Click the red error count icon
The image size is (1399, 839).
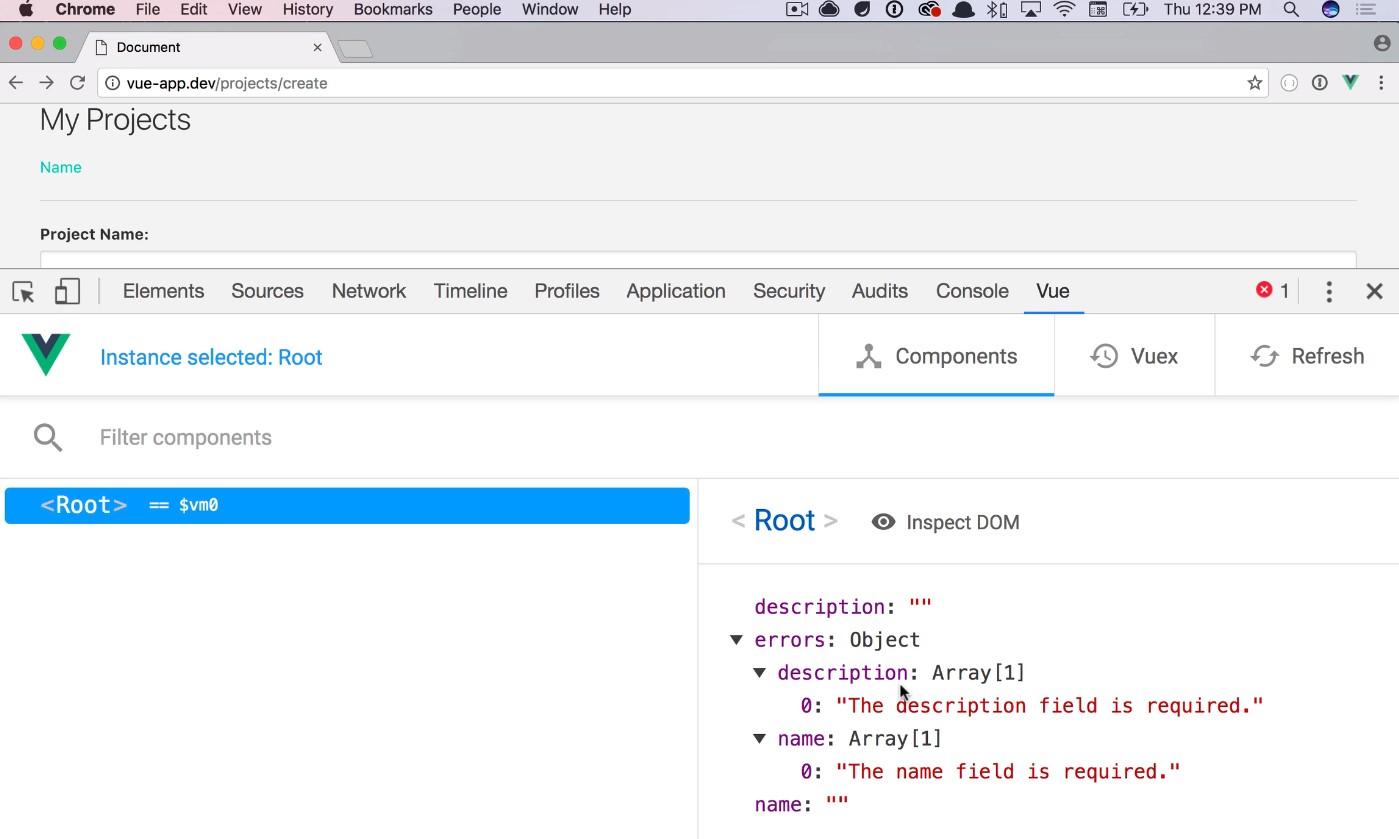coord(1265,290)
